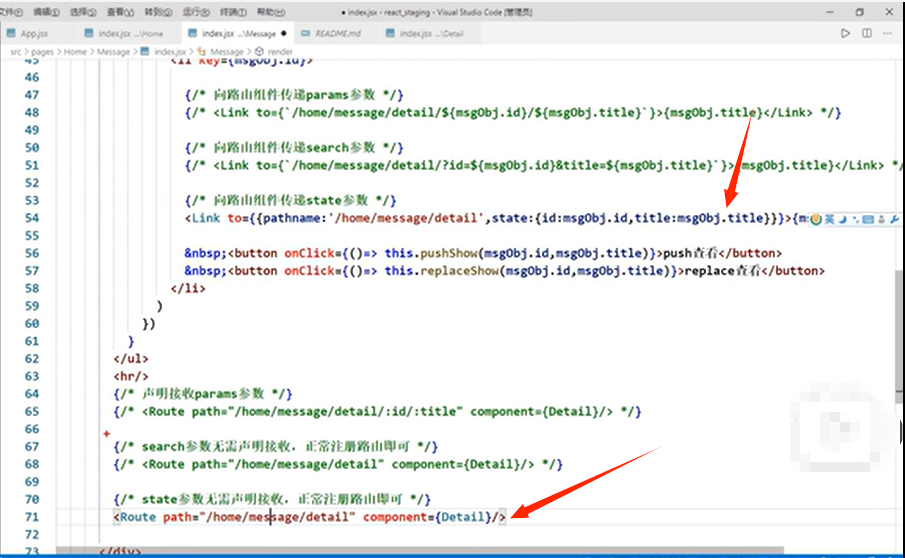Open the 文件(F) File menu
The image size is (905, 558).
(x=10, y=12)
